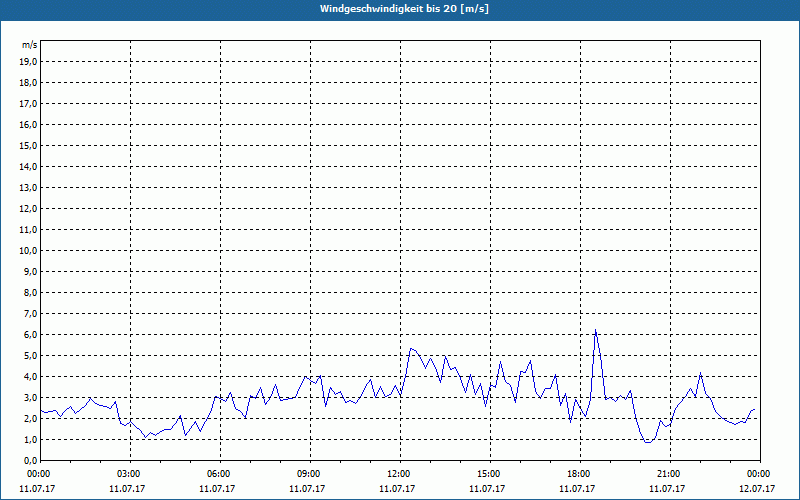Image resolution: width=800 pixels, height=500 pixels.
Task: Select the 12,0 y-axis label
Action: click(29, 209)
